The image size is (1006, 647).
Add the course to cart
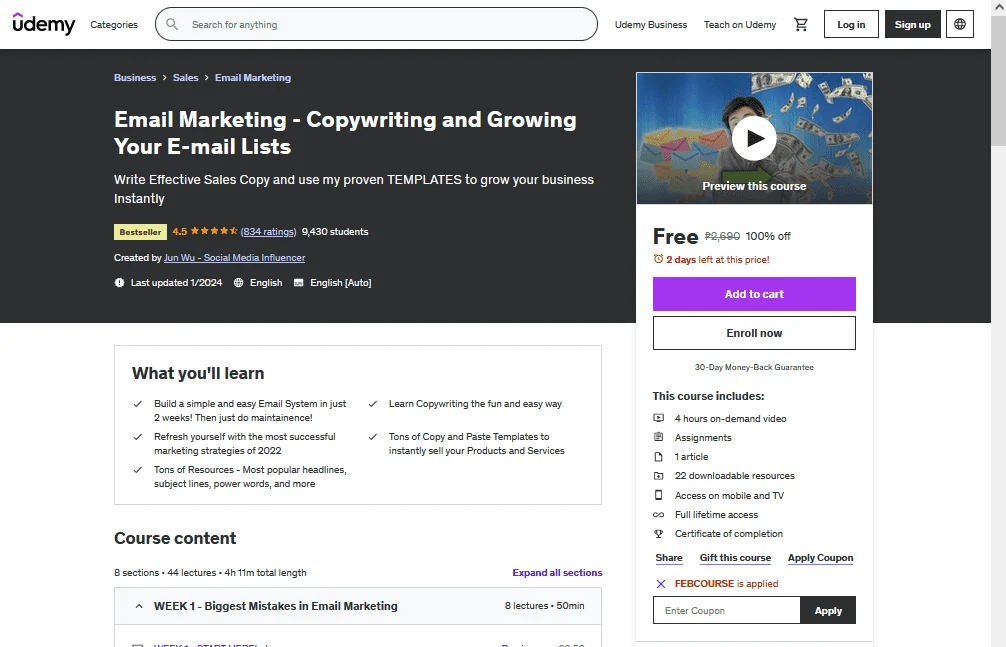click(x=754, y=294)
